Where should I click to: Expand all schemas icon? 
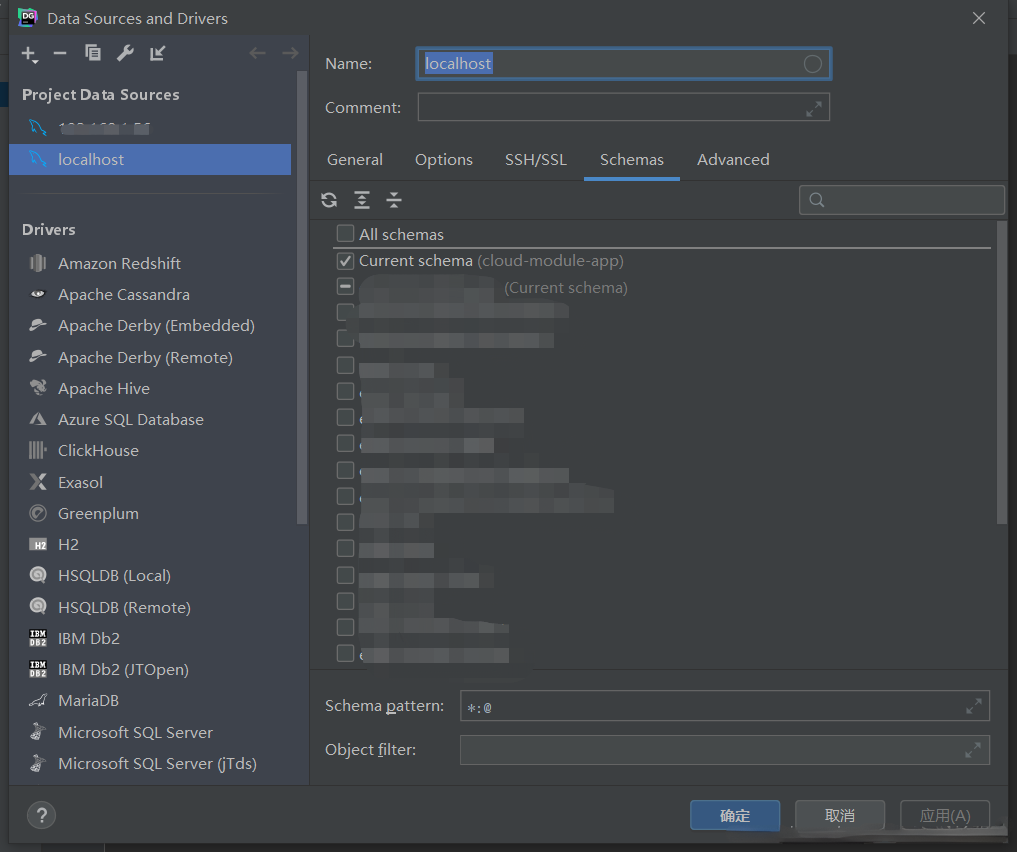coord(362,200)
